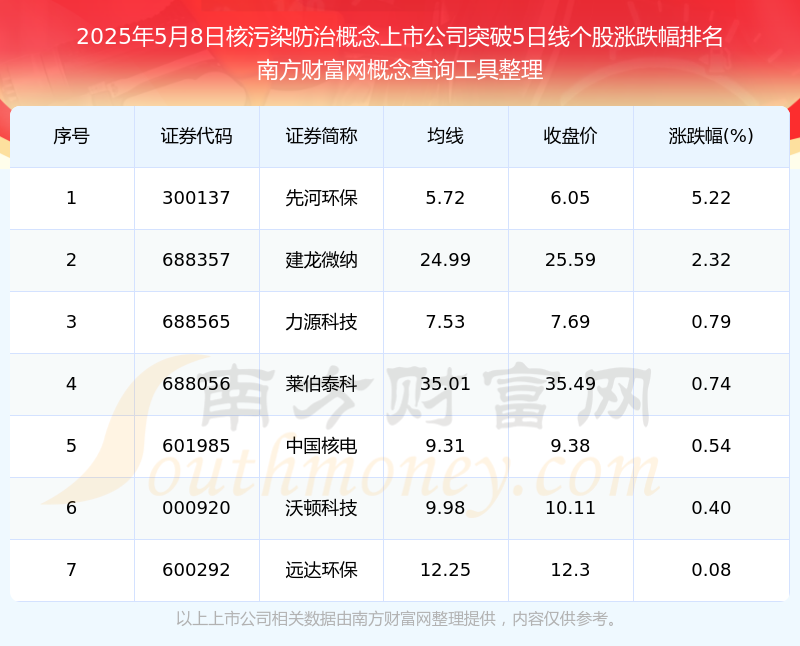The image size is (800, 646).
Task: Click 均线 value 35.01
Action: [x=445, y=384]
